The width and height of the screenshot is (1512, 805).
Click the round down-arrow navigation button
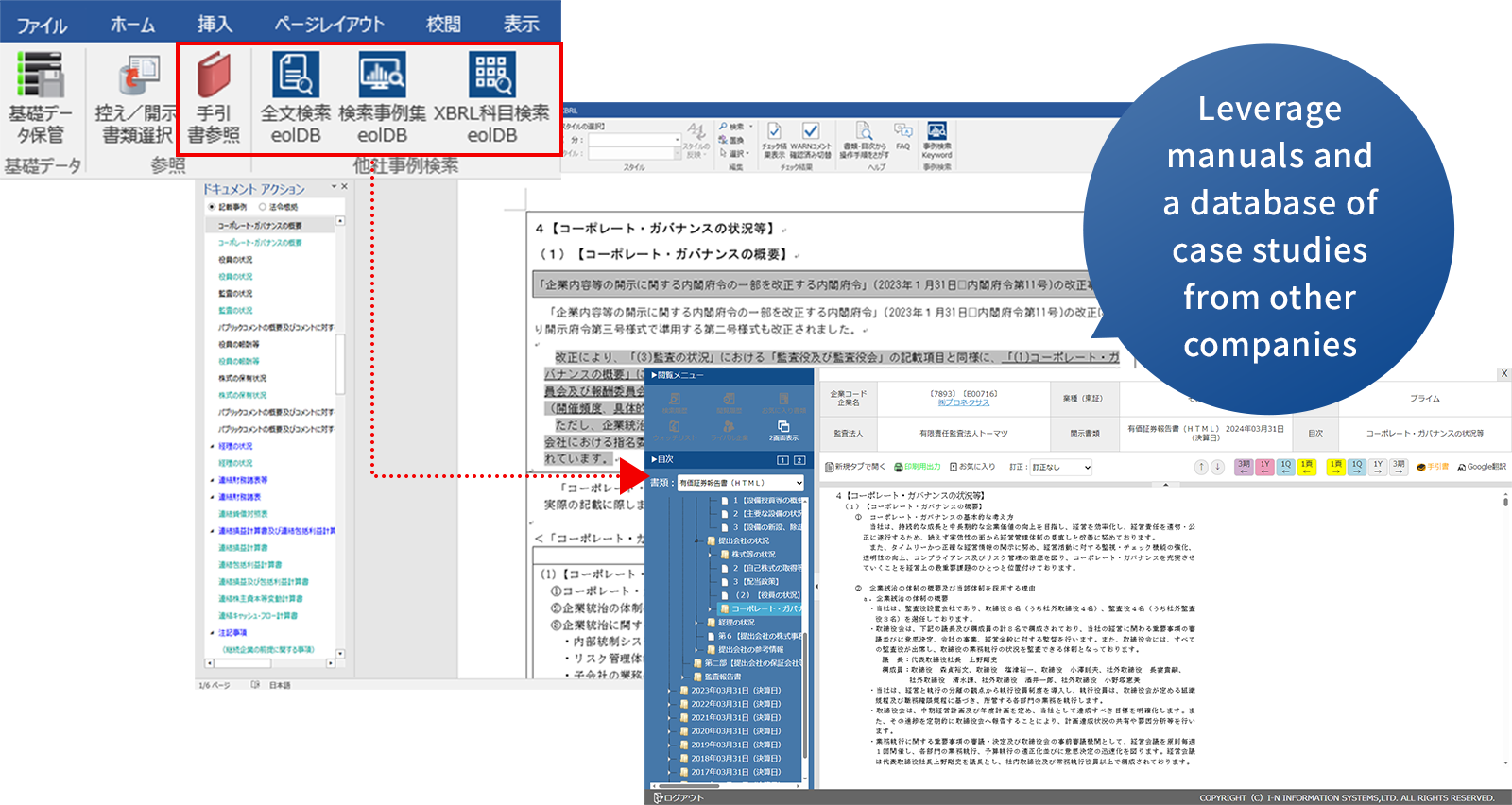tap(1217, 467)
